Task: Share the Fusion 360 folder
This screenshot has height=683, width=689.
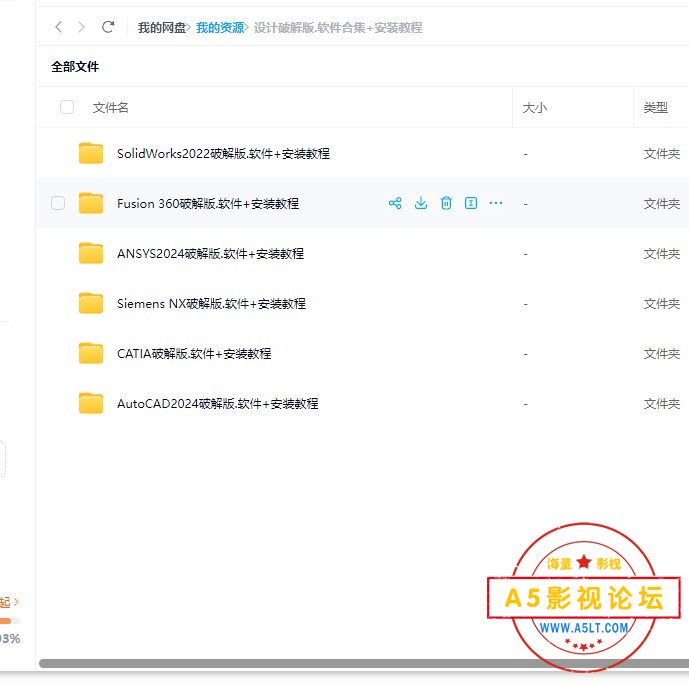Action: coord(395,203)
